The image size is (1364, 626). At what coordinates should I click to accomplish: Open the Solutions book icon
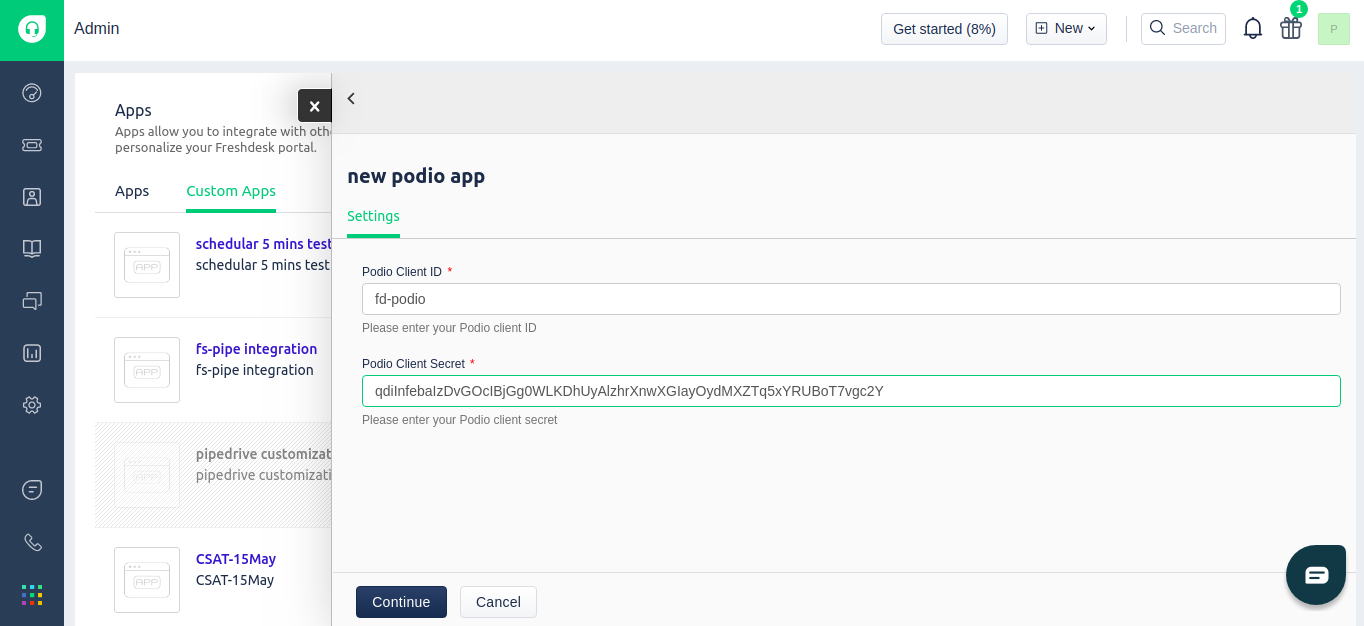[x=32, y=249]
